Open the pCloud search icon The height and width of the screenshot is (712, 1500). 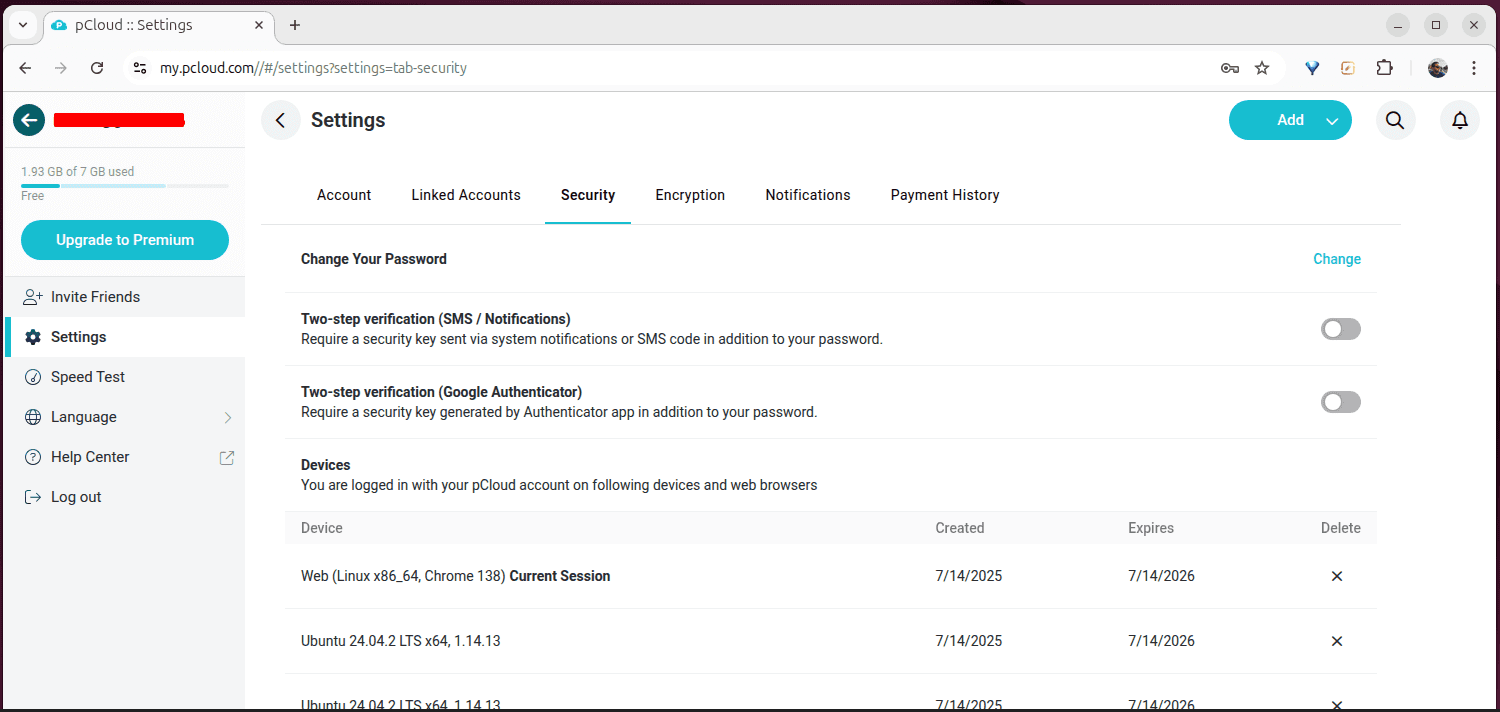pyautogui.click(x=1395, y=120)
